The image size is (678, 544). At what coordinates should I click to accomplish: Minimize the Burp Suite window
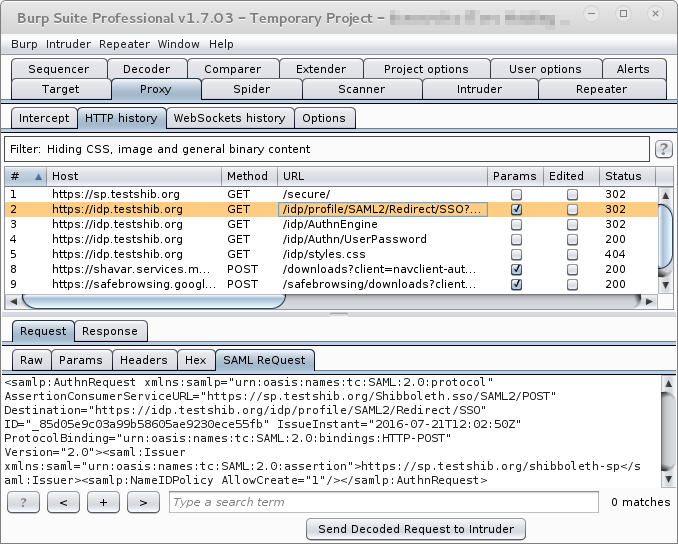pos(591,14)
